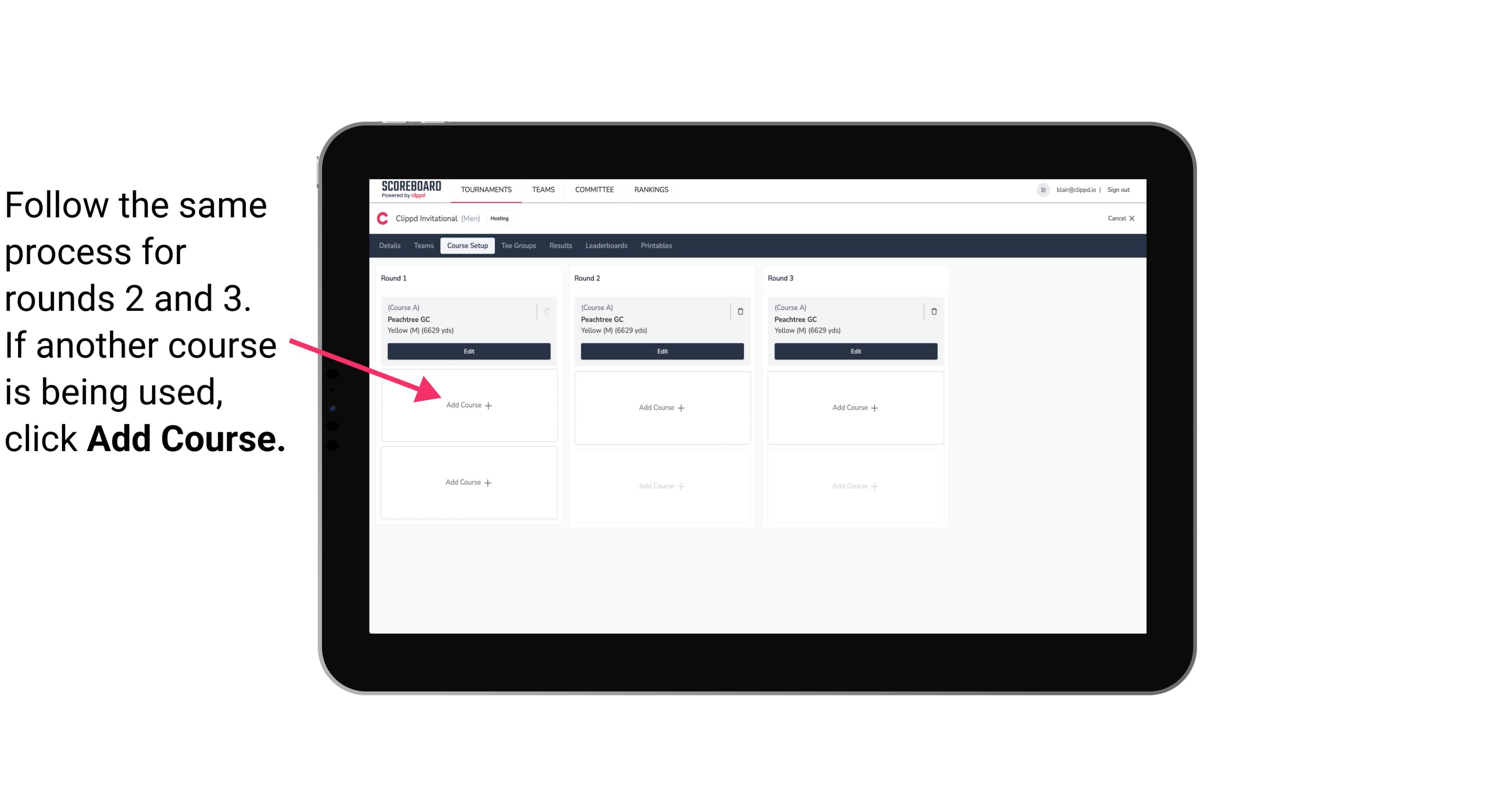This screenshot has width=1510, height=812.
Task: Click Edit button for Round 1 course
Action: pos(469,351)
